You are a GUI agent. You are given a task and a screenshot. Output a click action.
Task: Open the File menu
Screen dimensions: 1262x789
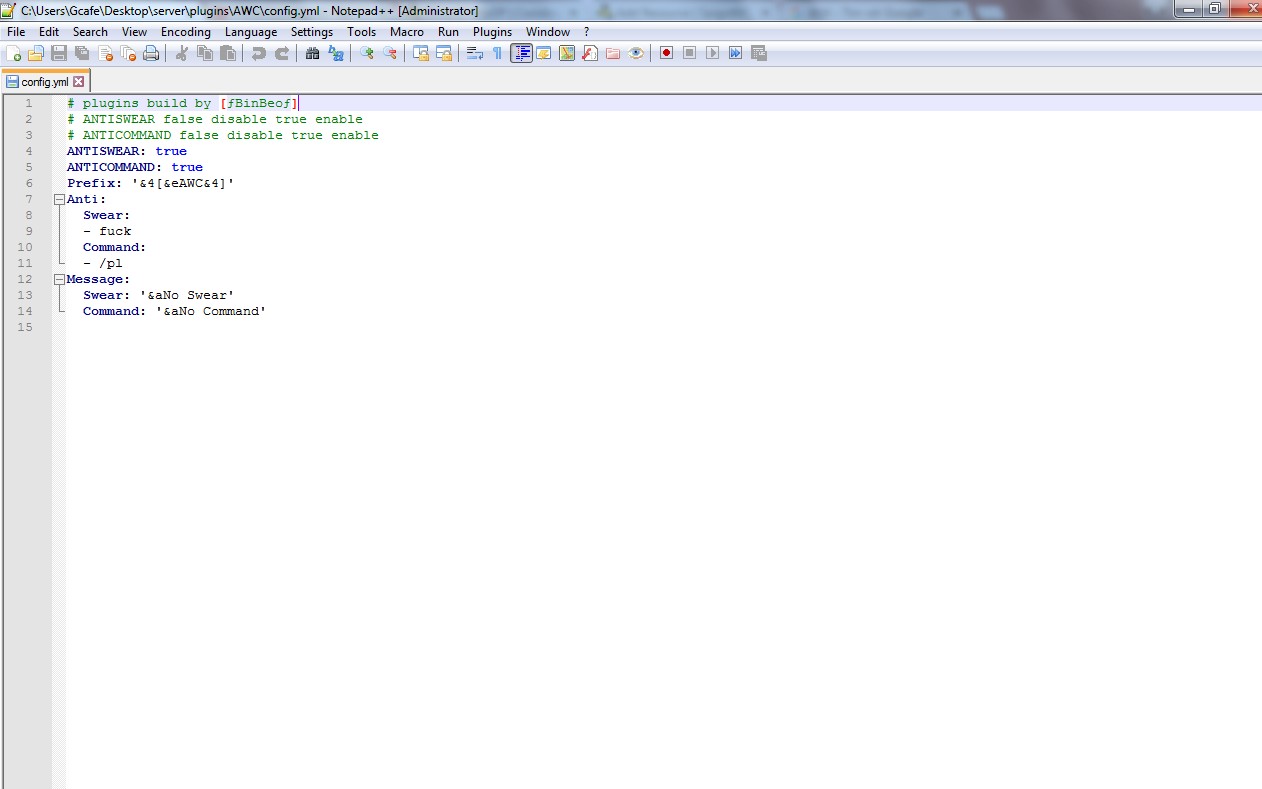tap(16, 32)
